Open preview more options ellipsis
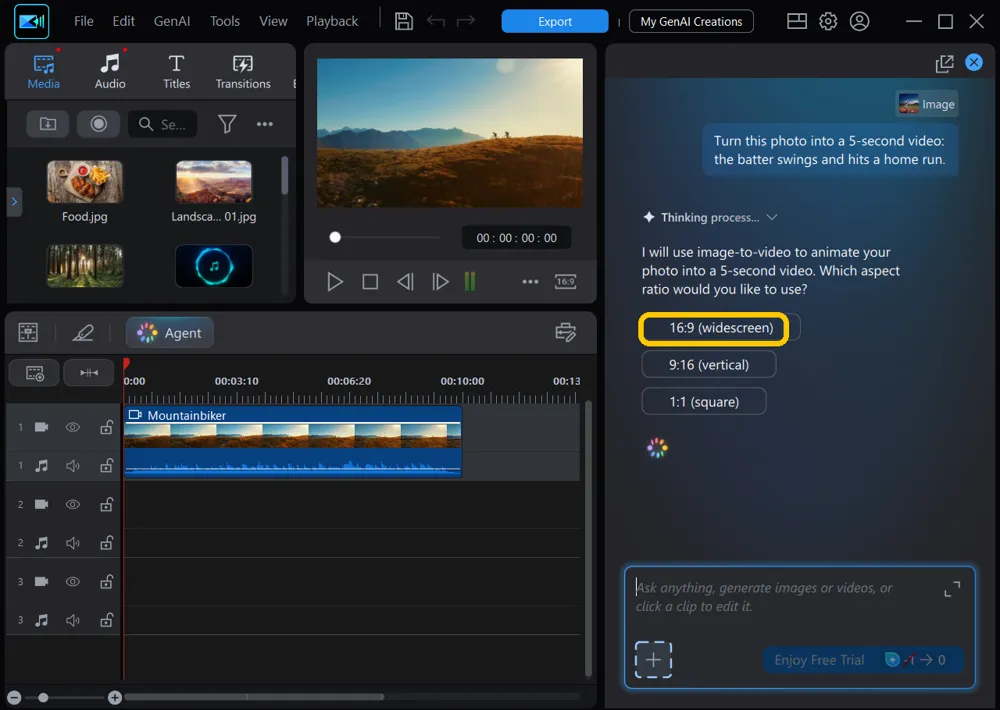 [x=530, y=281]
